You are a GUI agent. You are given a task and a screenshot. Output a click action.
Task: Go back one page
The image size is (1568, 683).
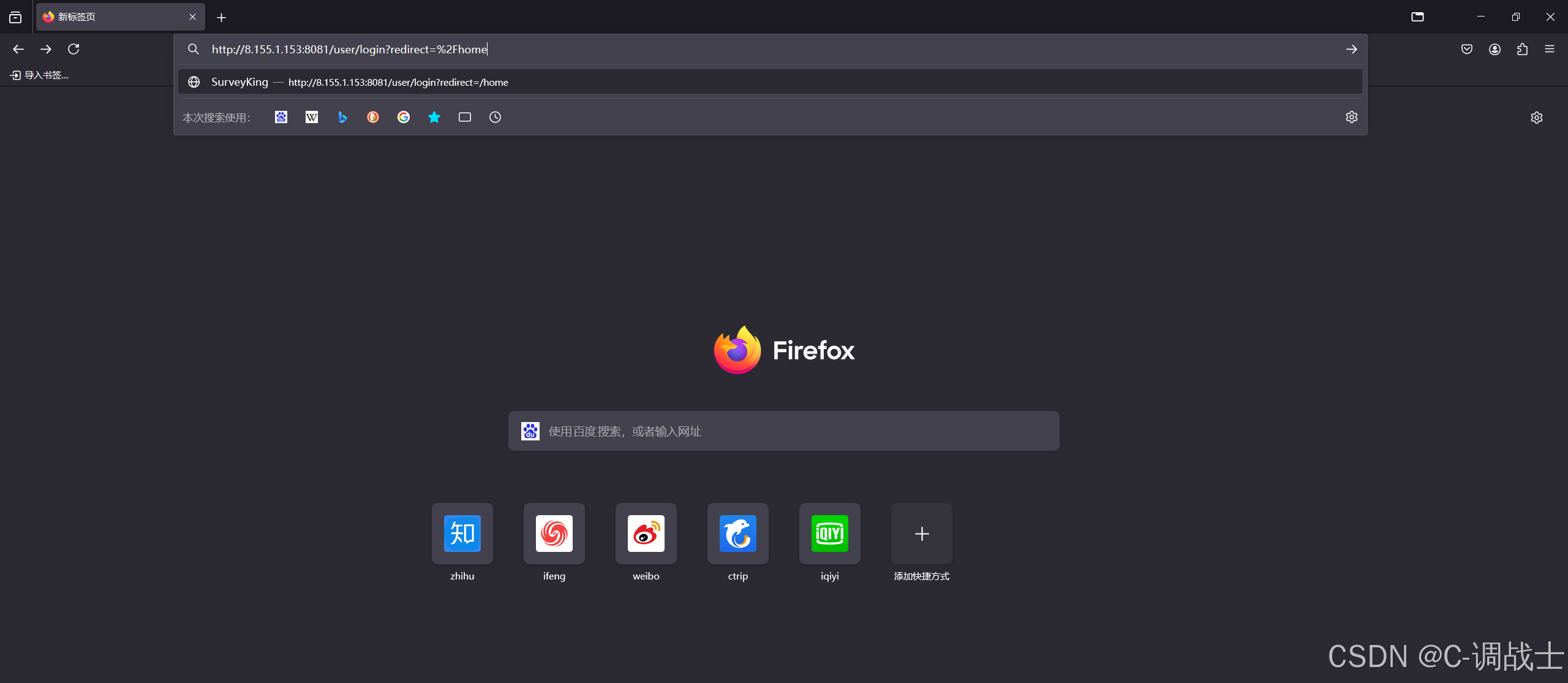coord(18,49)
